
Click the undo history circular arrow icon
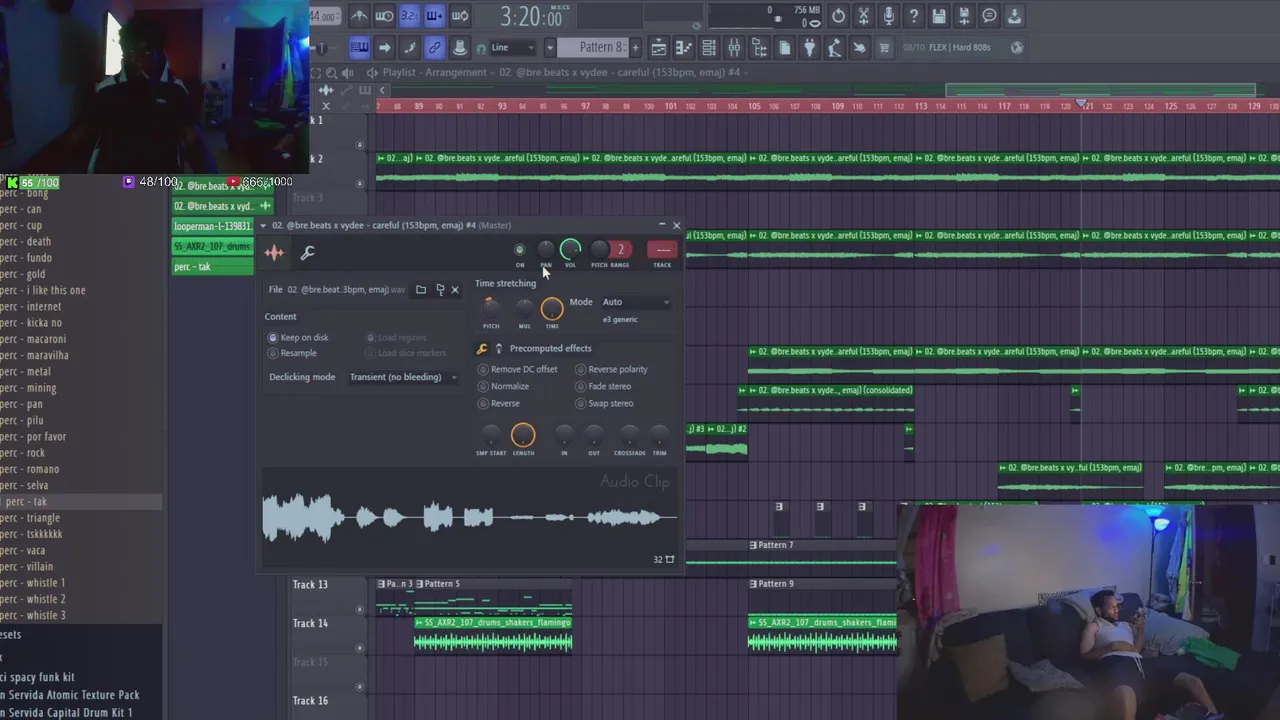[838, 16]
